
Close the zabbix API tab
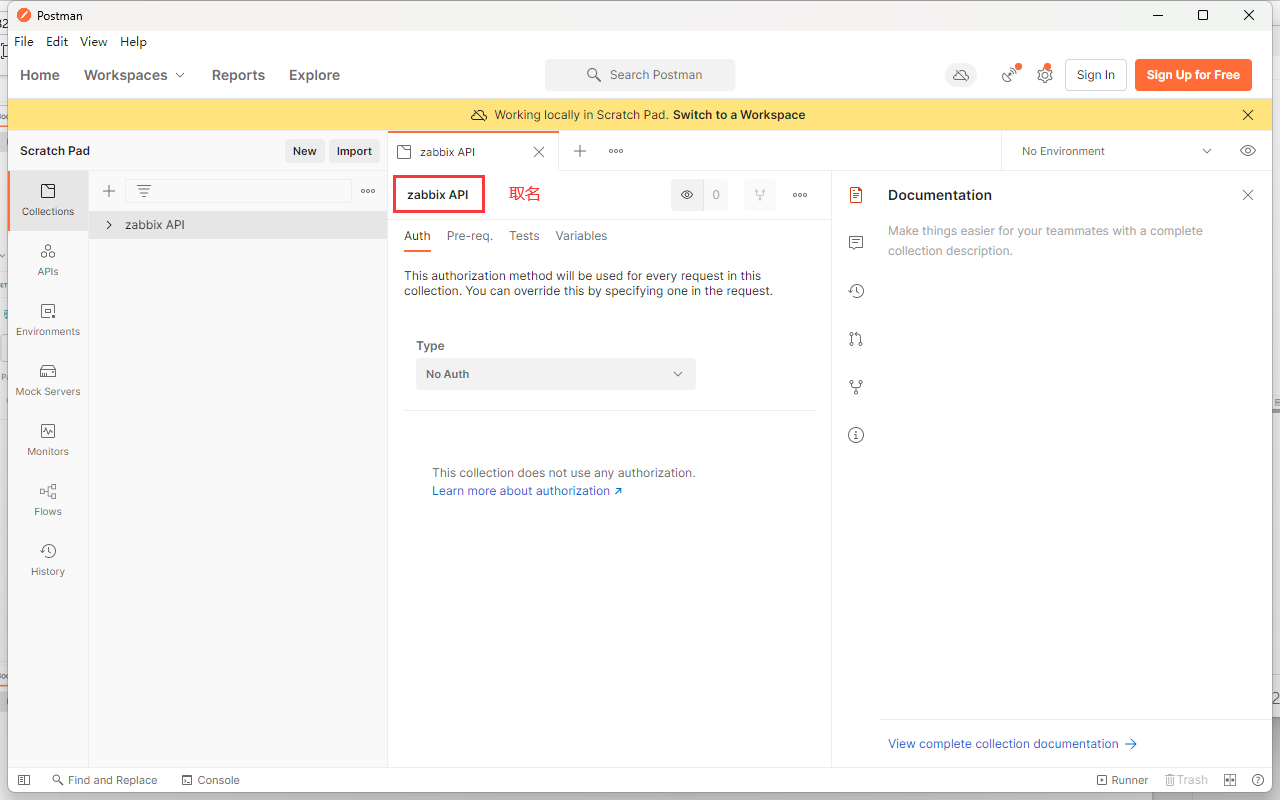[539, 152]
